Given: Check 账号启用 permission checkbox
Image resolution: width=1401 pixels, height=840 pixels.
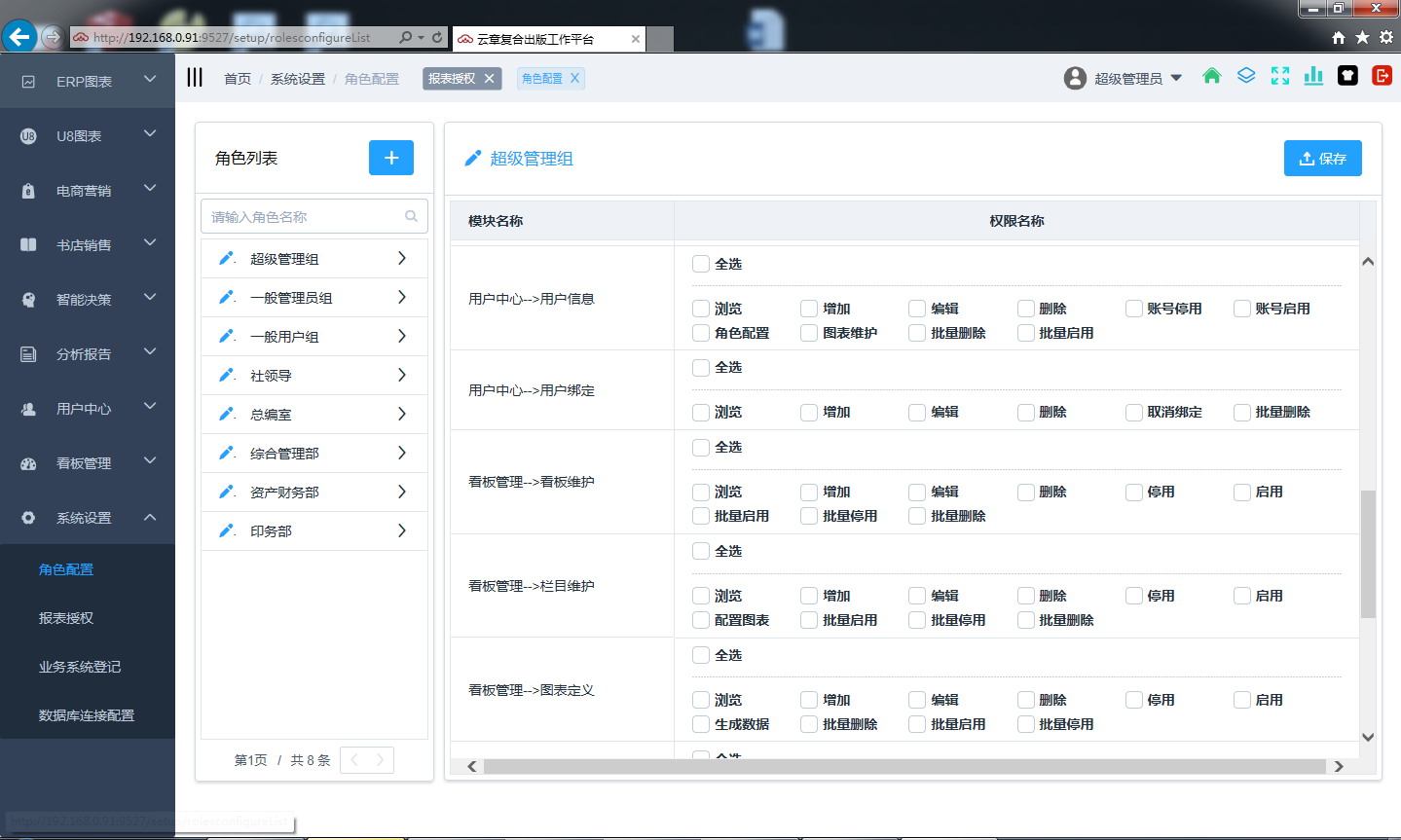Looking at the screenshot, I should click(x=1242, y=309).
